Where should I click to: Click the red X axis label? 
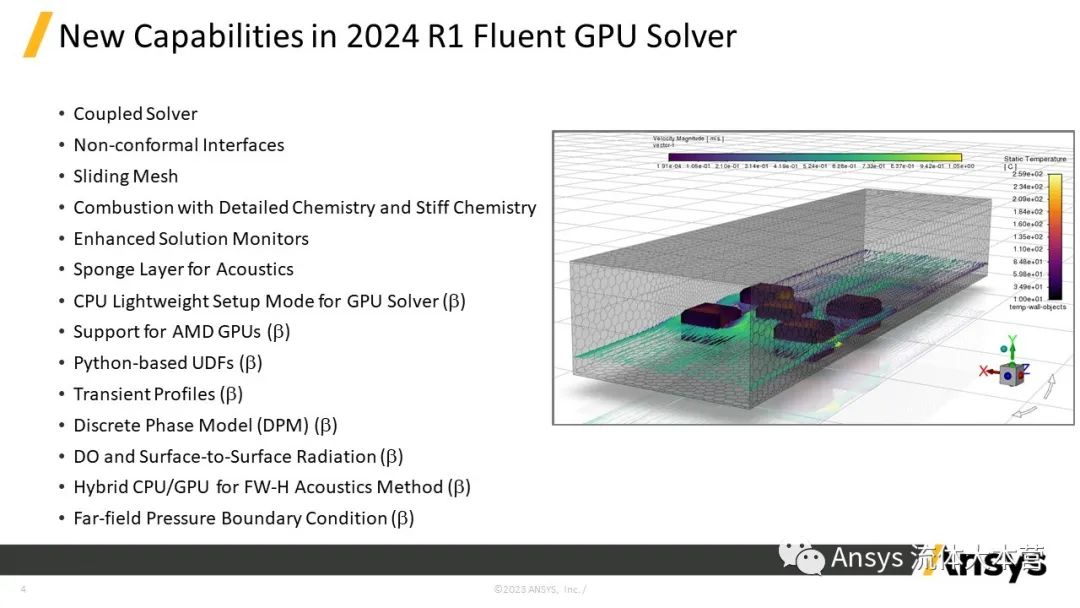click(984, 371)
